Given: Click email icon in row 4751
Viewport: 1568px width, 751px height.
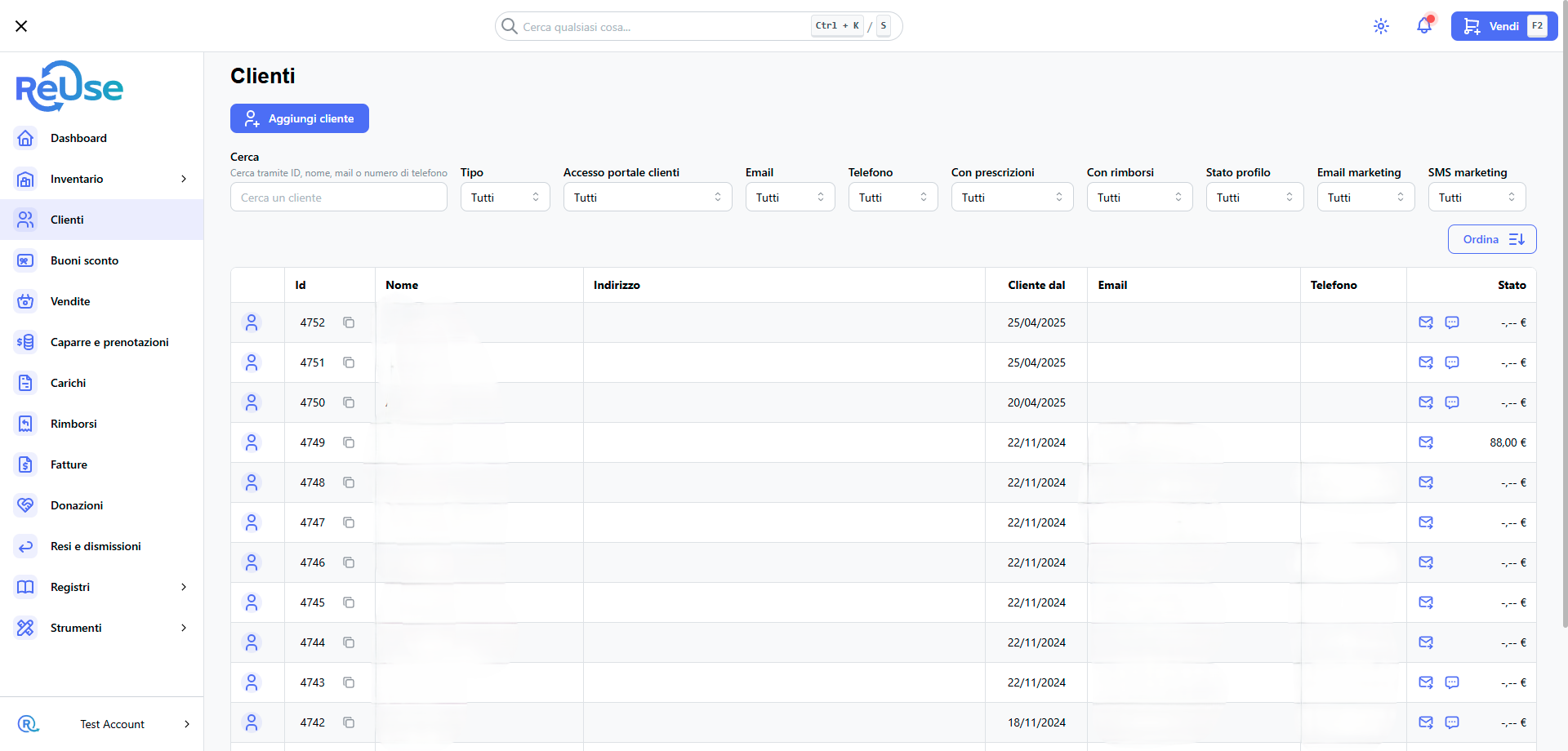Looking at the screenshot, I should point(1426,362).
